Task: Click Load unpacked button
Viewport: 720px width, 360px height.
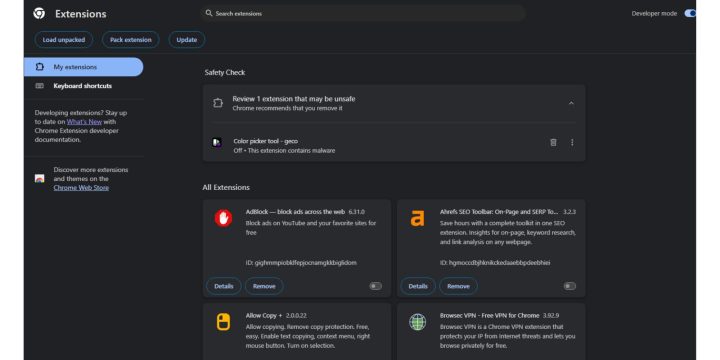Action: tap(64, 40)
